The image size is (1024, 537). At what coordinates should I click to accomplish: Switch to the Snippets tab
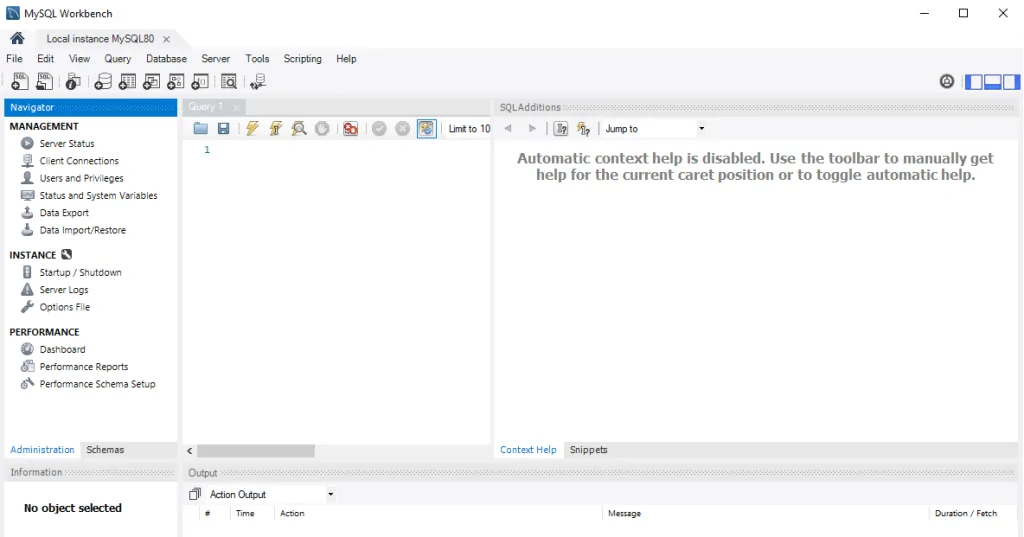(588, 449)
